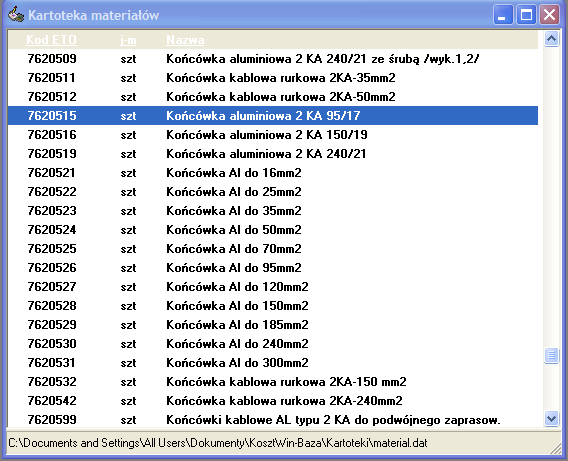Sort list by Nazwa column header
This screenshot has width=568, height=461.
pyautogui.click(x=185, y=40)
